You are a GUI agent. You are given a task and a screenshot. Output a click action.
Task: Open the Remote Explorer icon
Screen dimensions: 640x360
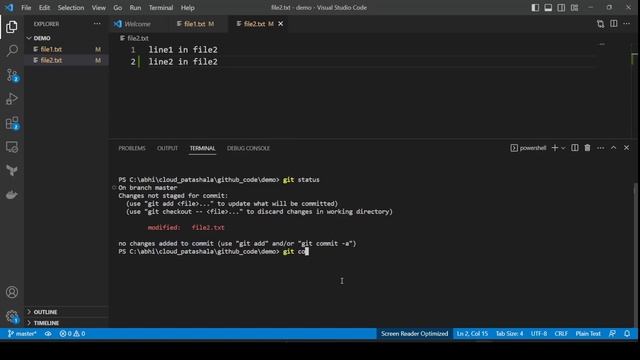[x=12, y=147]
